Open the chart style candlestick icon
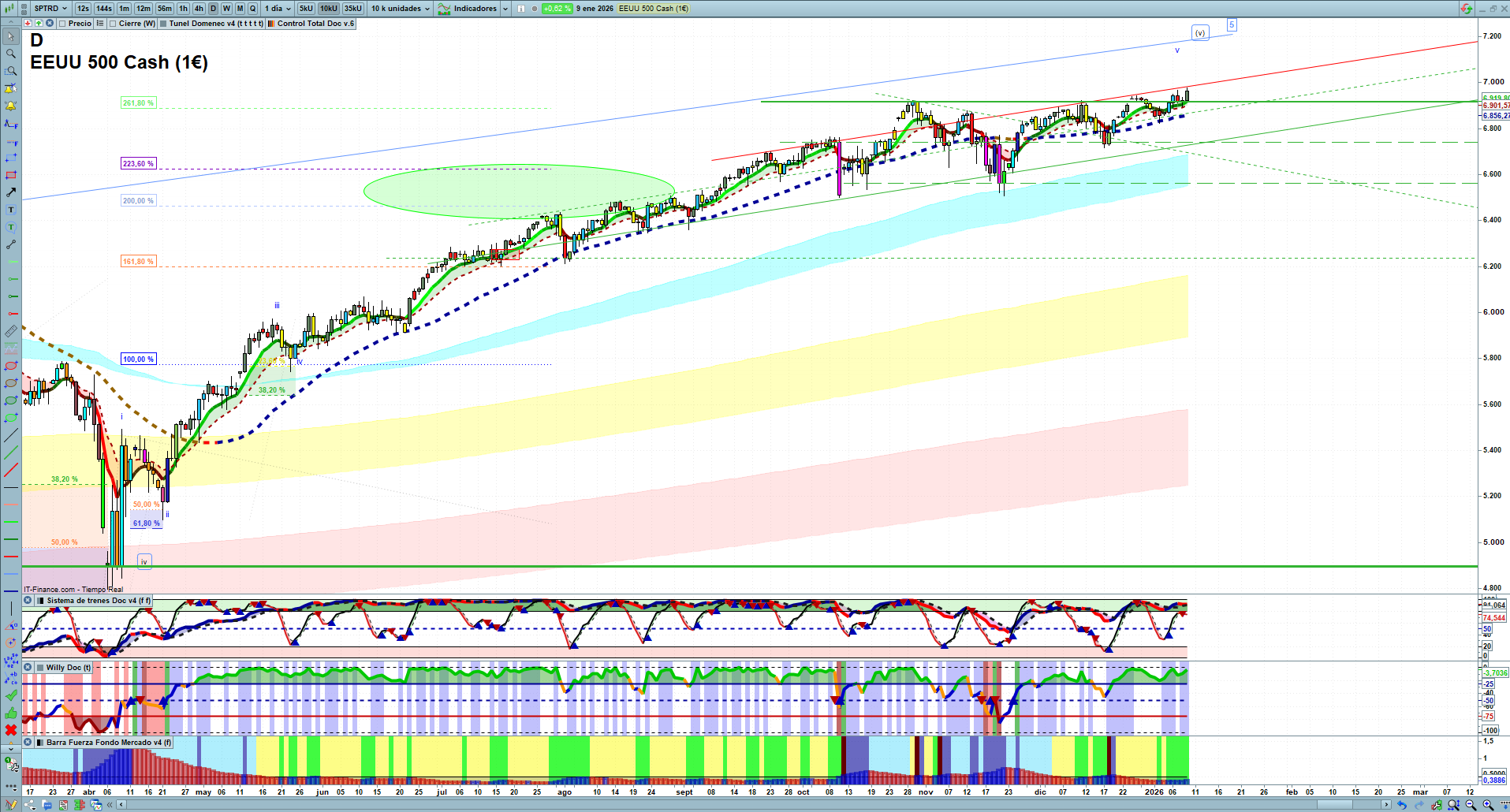This screenshot has height=812, width=1510. point(9,9)
